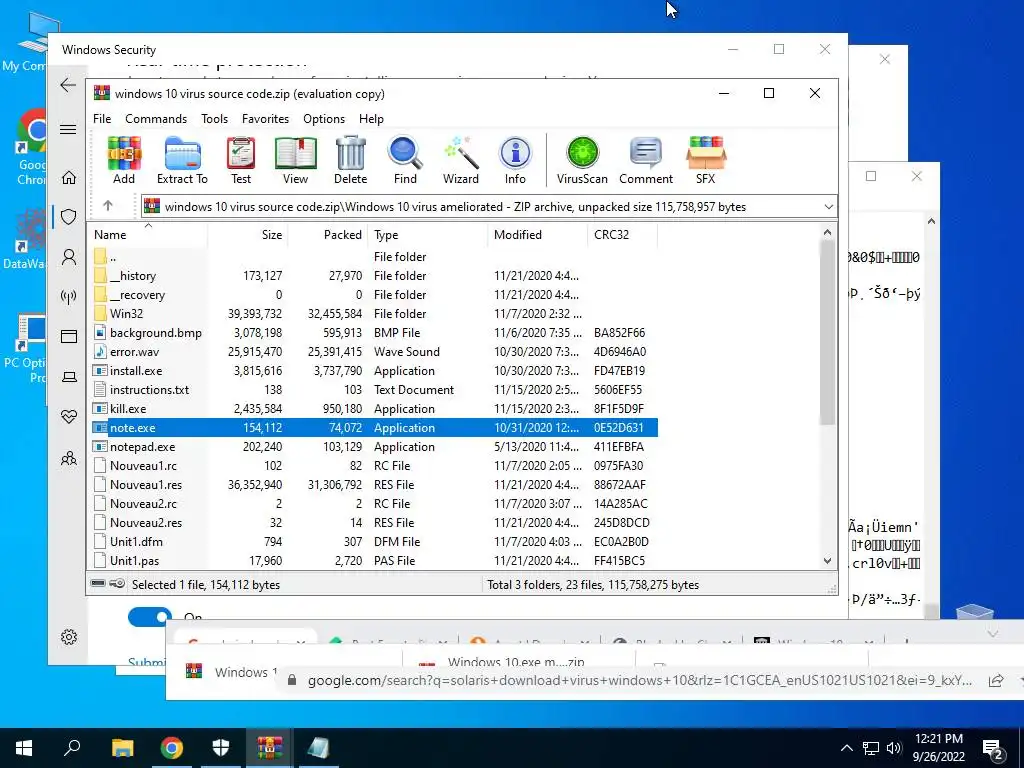Select the __history folder row

(x=372, y=276)
